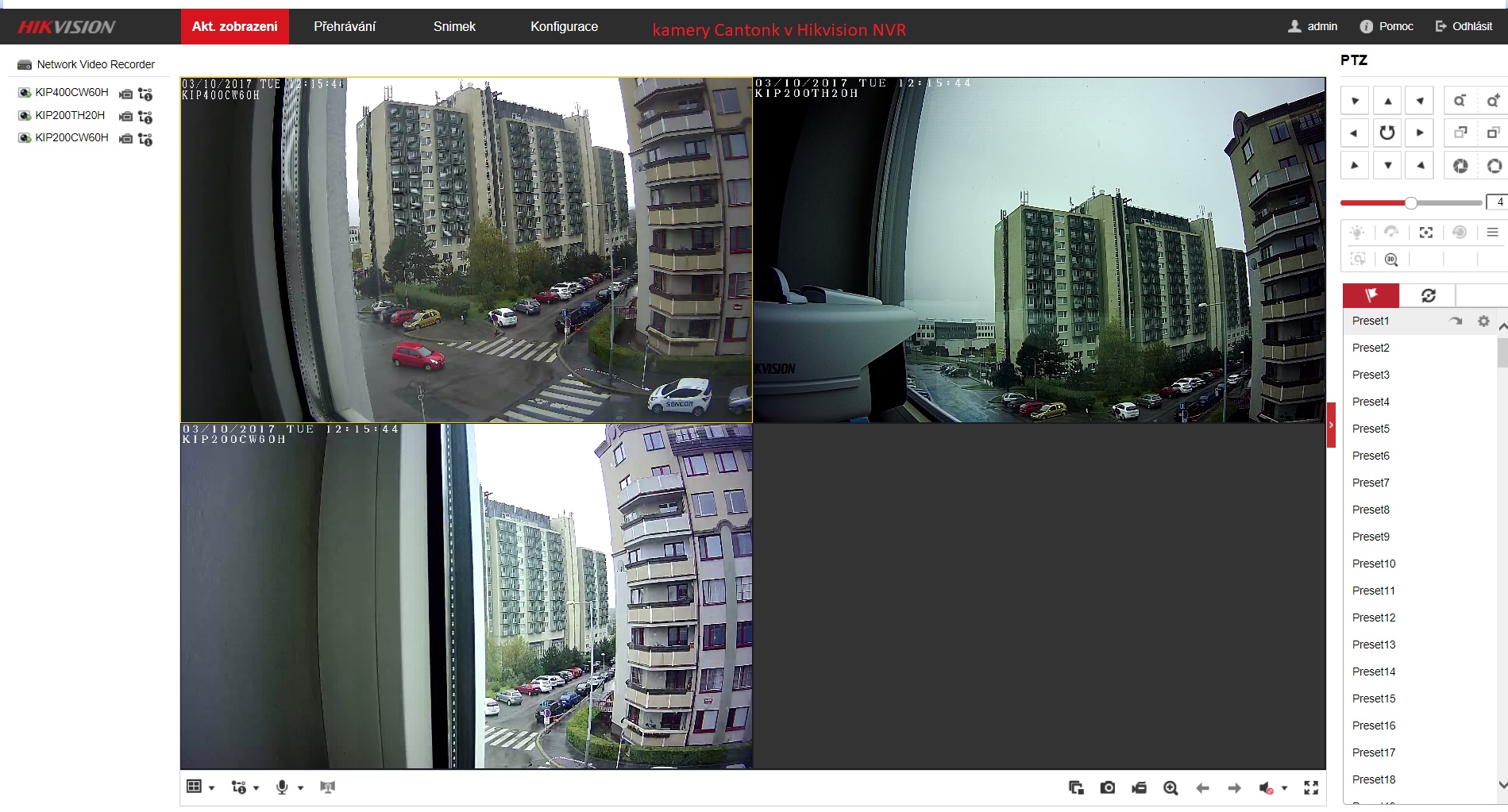Viewport: 1508px width, 812px height.
Task: Toggle two-way audio microphone icon
Action: tap(282, 787)
